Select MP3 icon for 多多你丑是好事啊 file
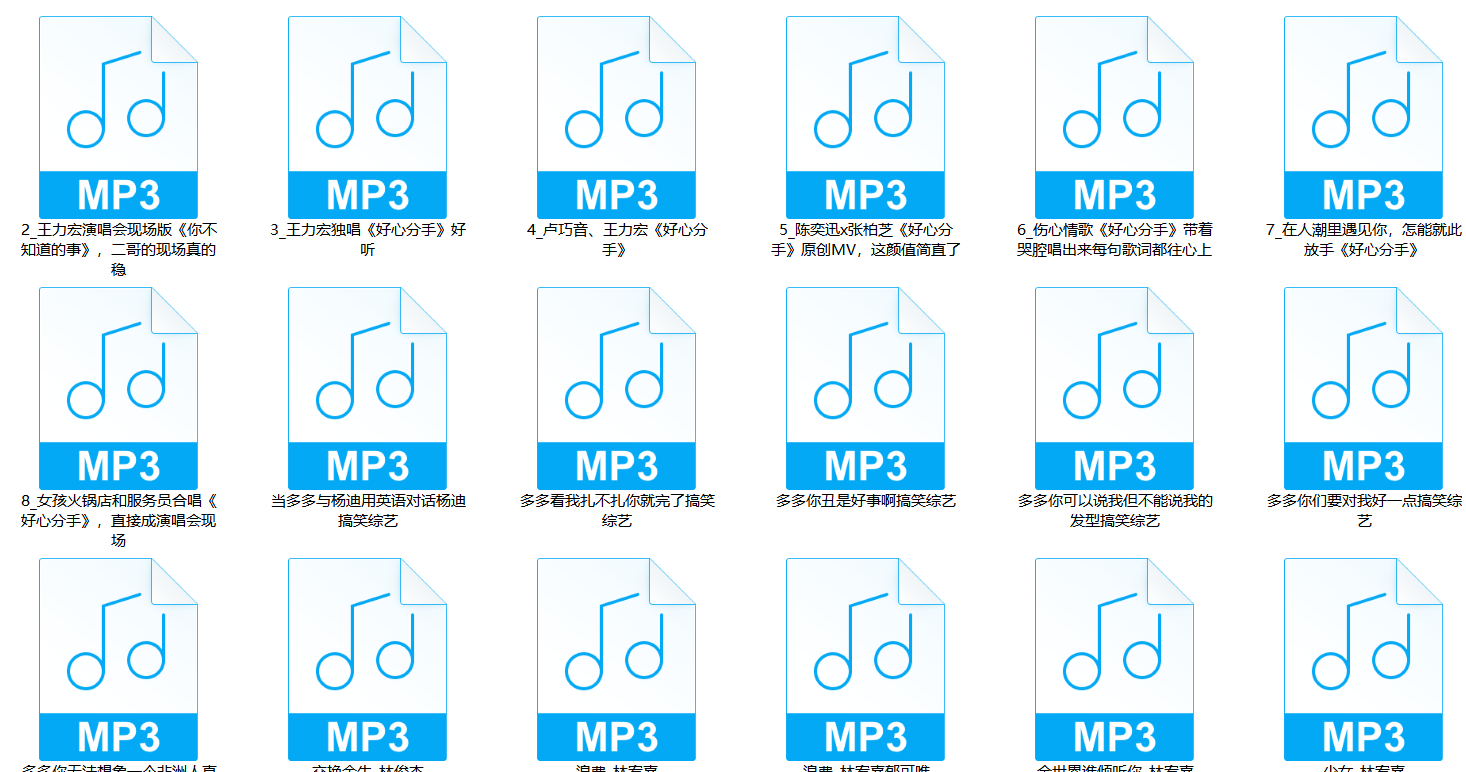1466x772 pixels. pyautogui.click(x=865, y=388)
